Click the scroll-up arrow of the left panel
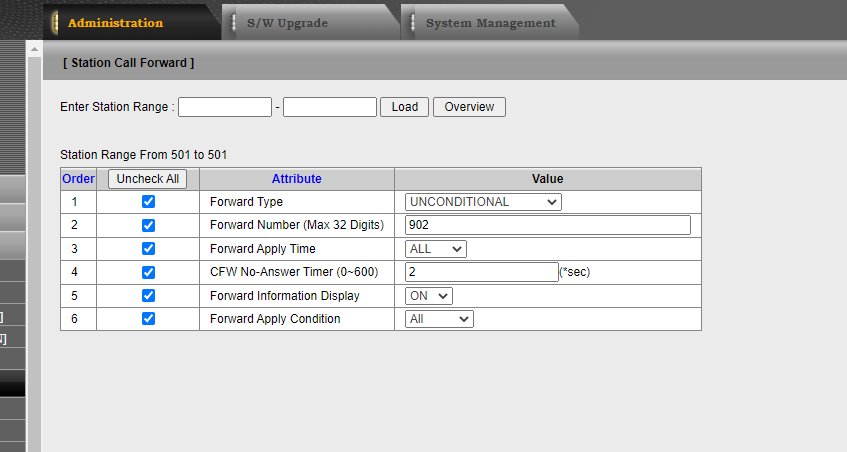 tap(35, 49)
